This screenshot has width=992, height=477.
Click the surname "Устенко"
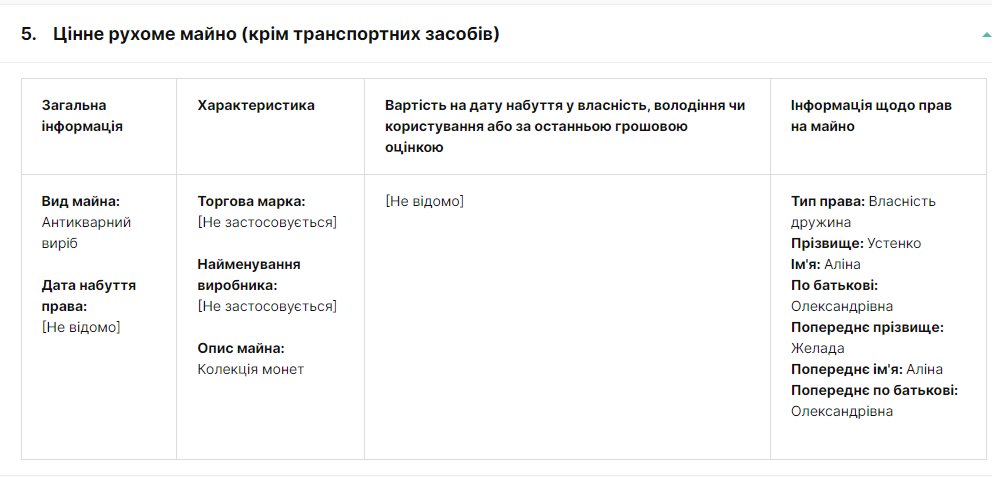894,243
